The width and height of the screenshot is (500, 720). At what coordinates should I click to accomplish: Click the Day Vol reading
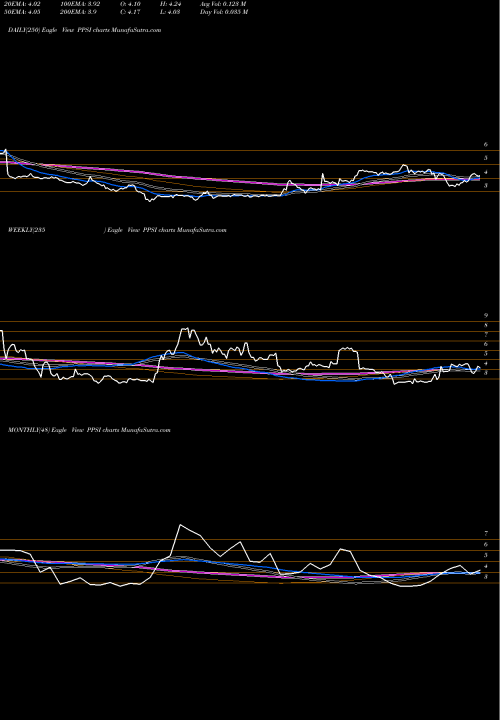(x=224, y=12)
